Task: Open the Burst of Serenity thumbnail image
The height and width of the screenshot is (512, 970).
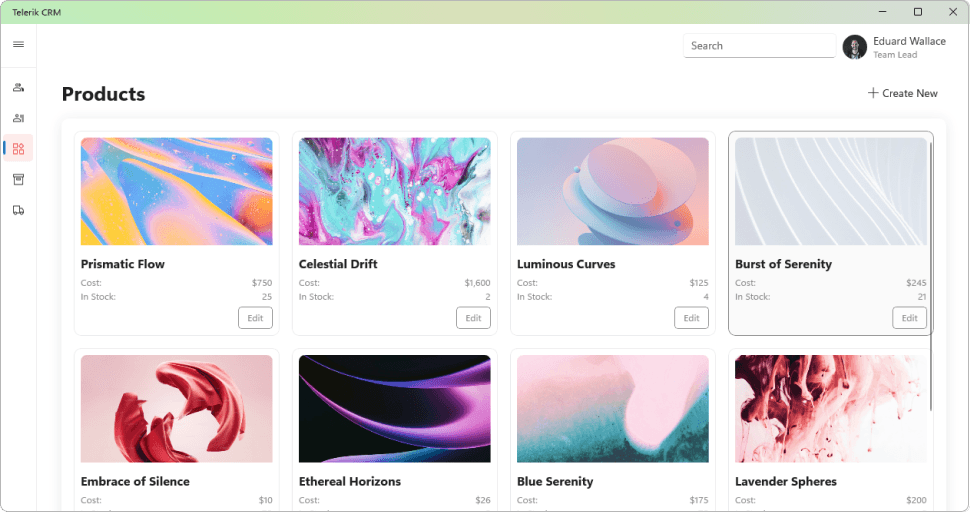Action: click(831, 191)
